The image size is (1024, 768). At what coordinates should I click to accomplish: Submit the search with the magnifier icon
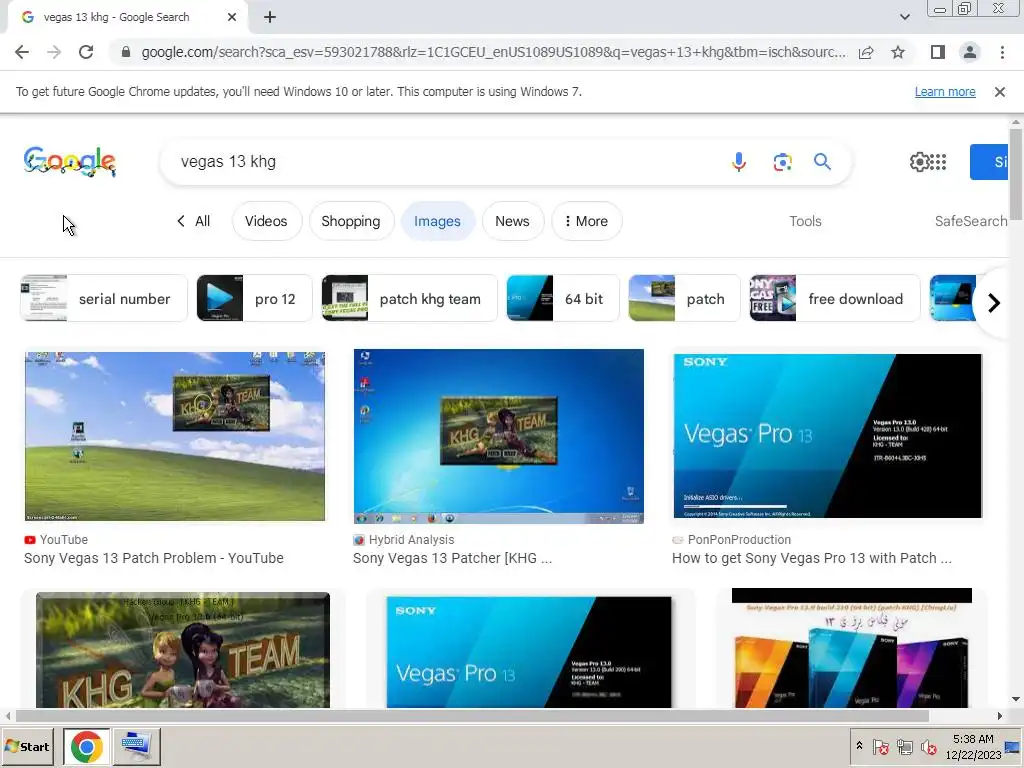point(822,161)
